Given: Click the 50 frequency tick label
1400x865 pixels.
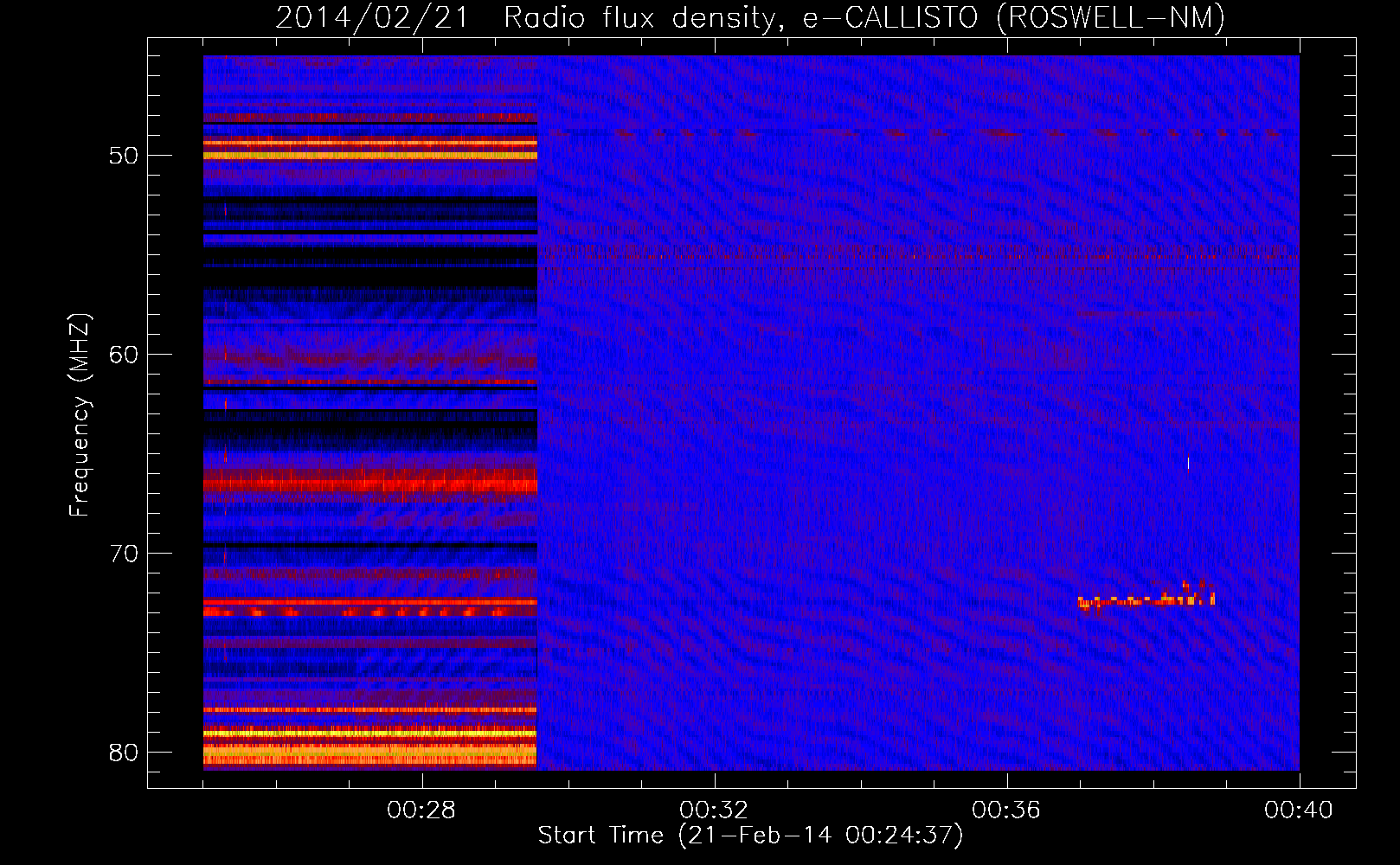Looking at the screenshot, I should click(x=125, y=156).
